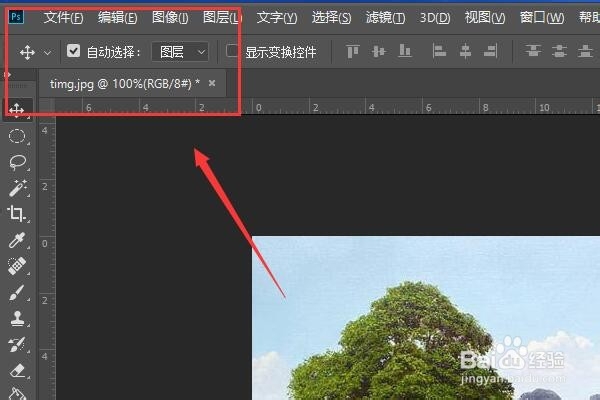Select the Eraser tool
The image size is (600, 400).
click(17, 371)
